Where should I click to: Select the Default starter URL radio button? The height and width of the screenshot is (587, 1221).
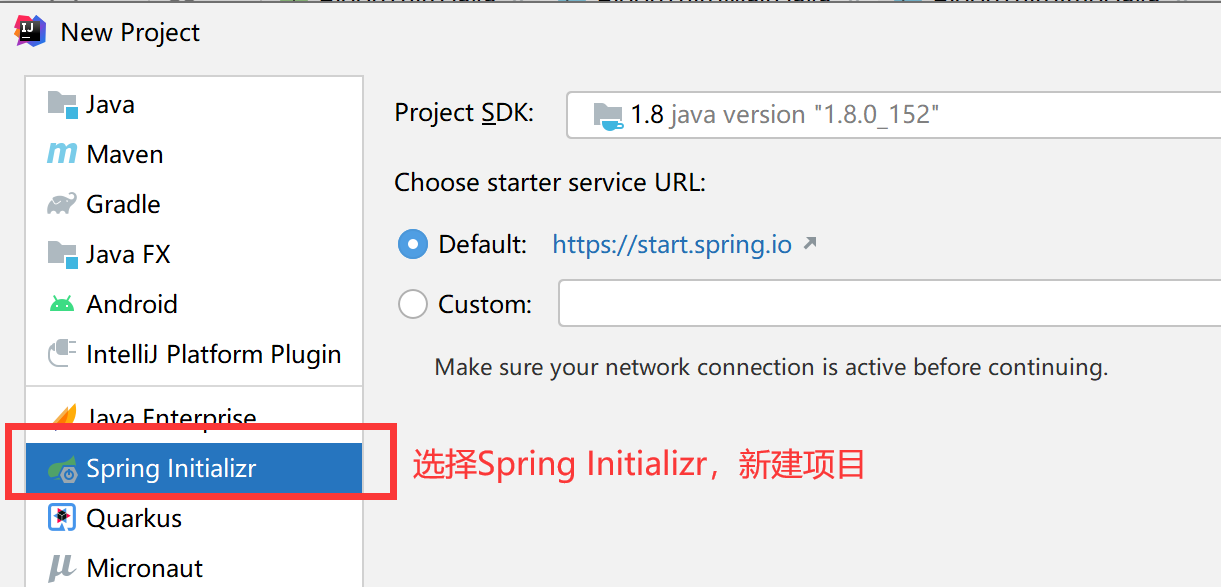click(413, 244)
